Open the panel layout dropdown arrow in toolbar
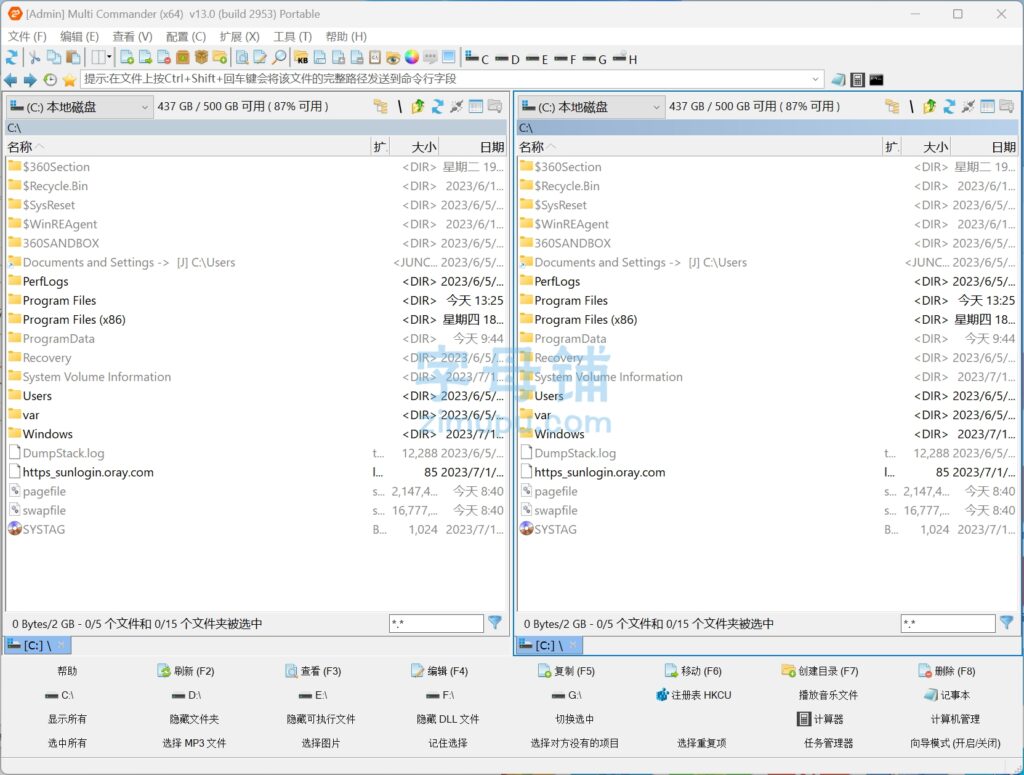This screenshot has width=1024, height=775. click(x=109, y=57)
